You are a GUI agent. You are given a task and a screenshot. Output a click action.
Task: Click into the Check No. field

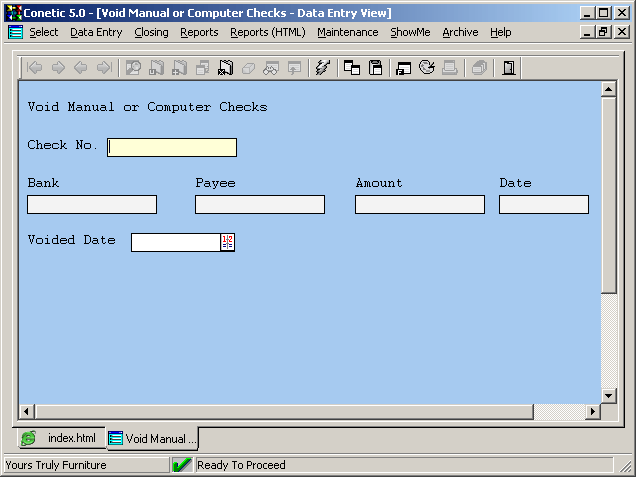tap(172, 147)
